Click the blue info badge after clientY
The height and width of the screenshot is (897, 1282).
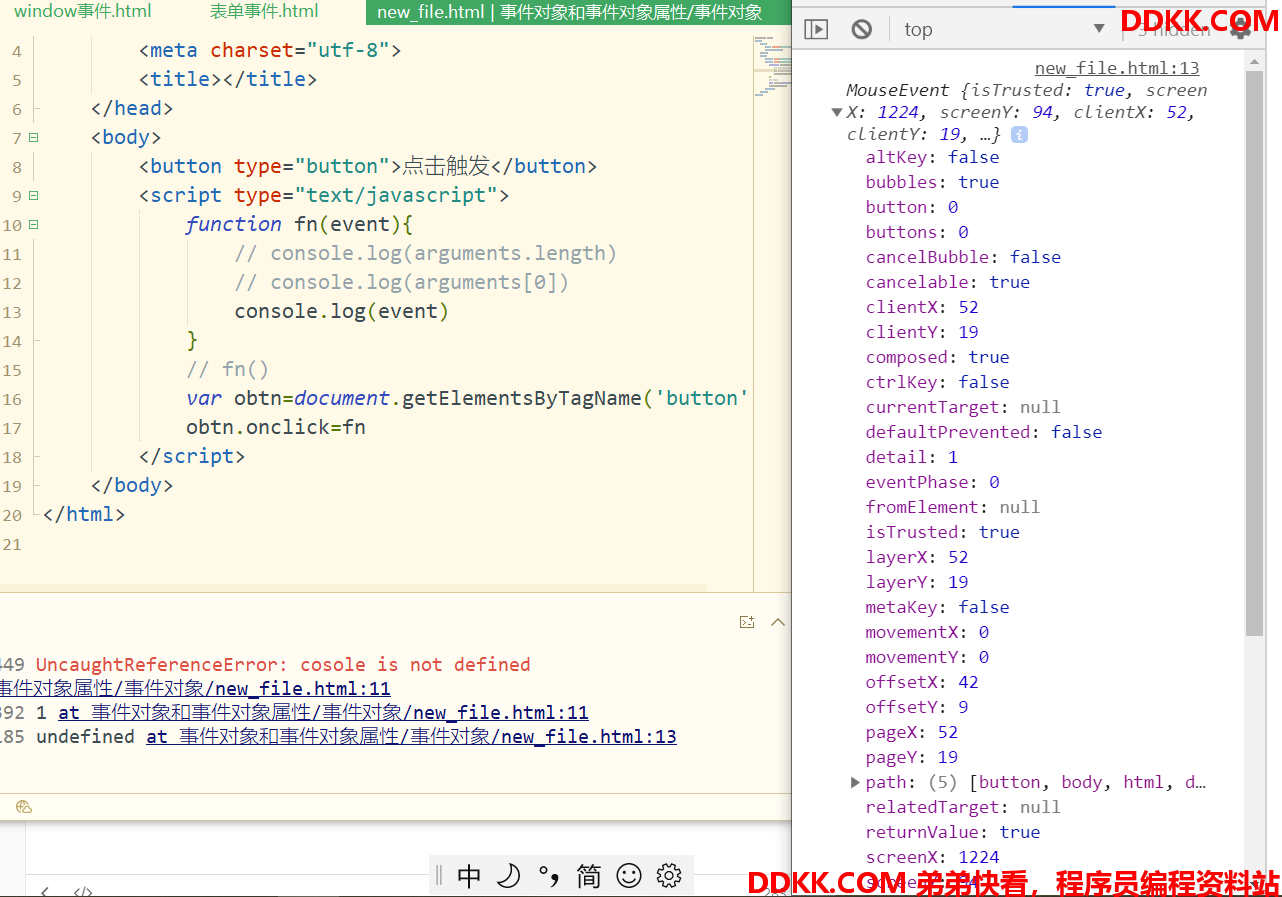click(x=1019, y=134)
